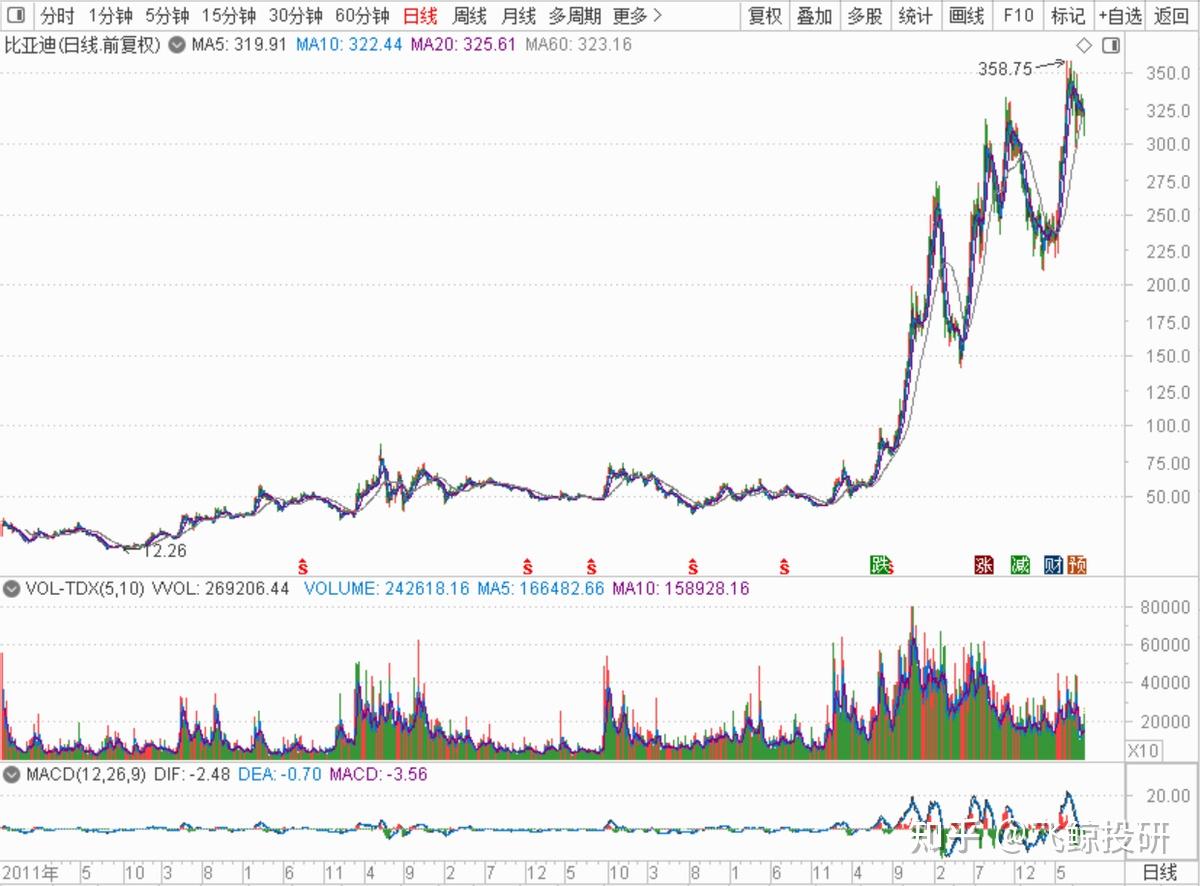Click the 返回 back button
Image resolution: width=1200 pixels, height=886 pixels.
tap(1172, 16)
